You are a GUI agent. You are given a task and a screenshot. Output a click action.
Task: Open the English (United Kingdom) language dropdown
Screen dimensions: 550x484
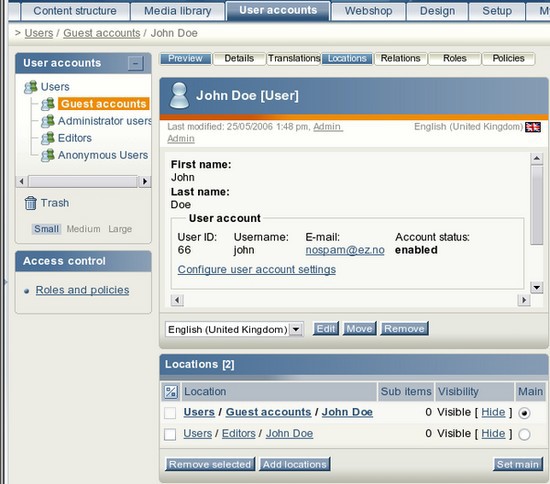234,329
